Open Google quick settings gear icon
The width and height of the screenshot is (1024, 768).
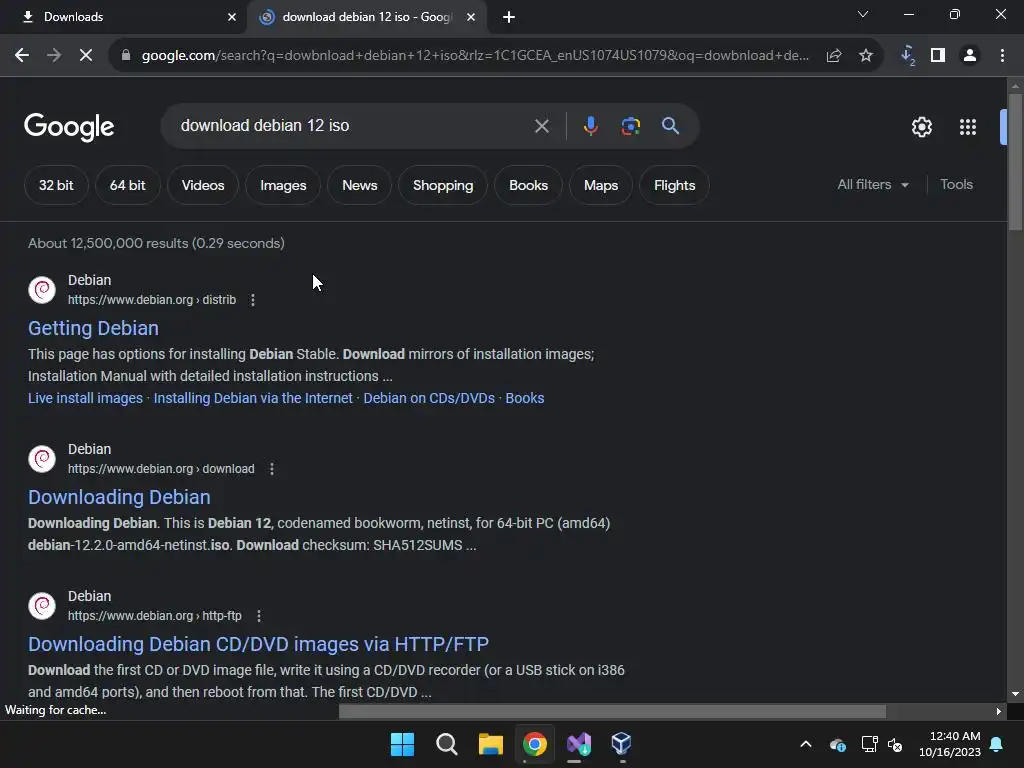coord(921,127)
